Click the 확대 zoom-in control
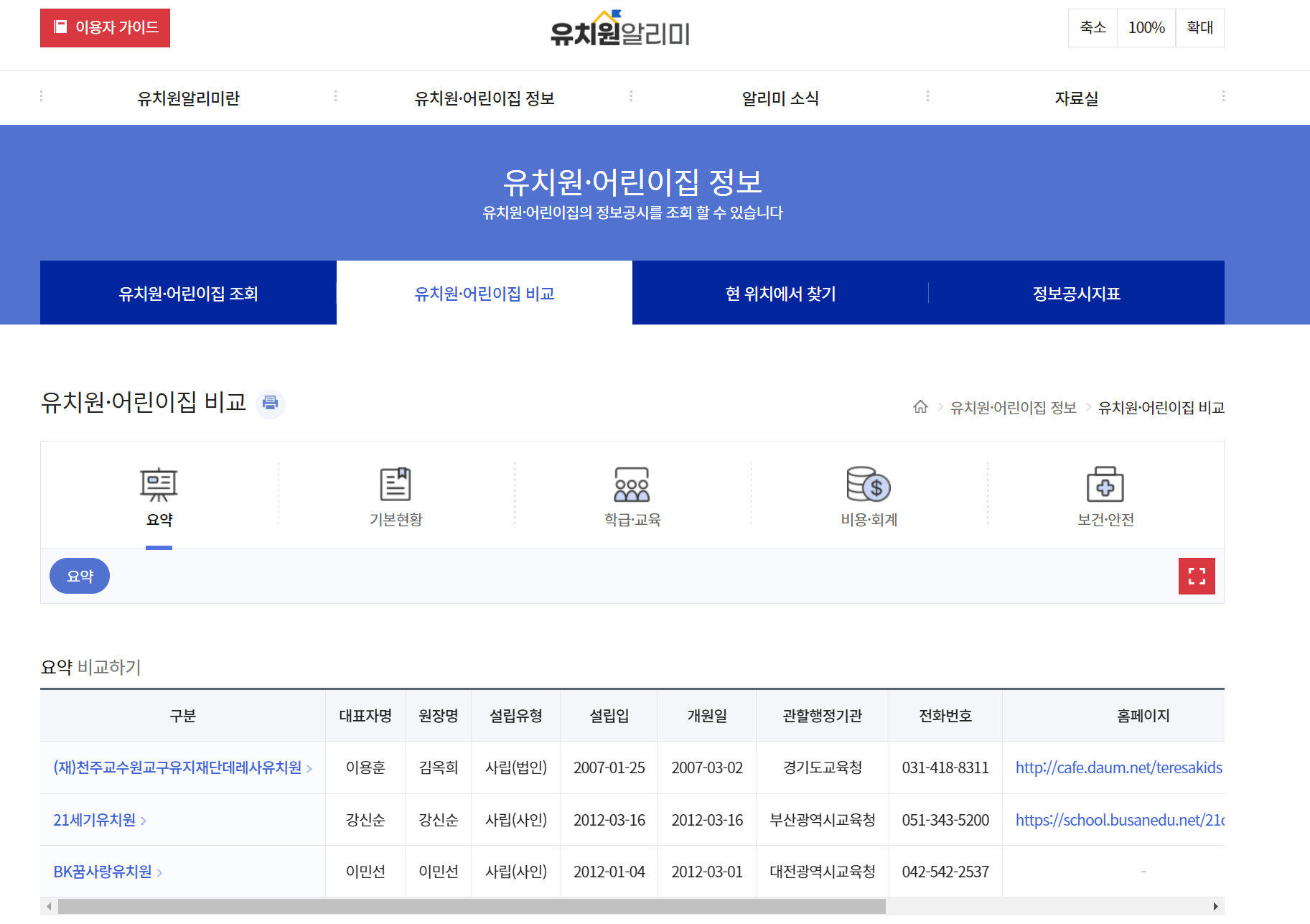Viewport: 1310px width, 924px height. point(1199,28)
